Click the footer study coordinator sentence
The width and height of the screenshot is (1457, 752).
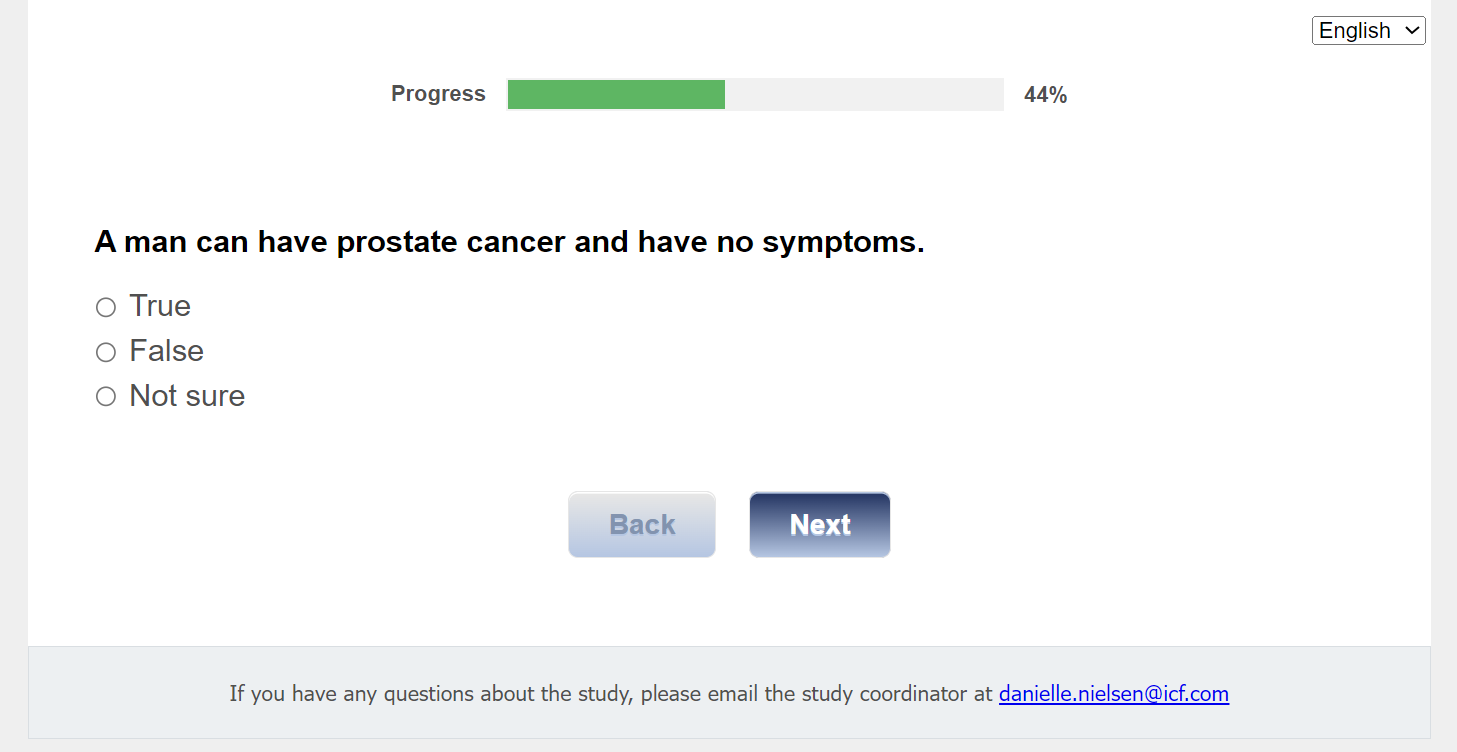coord(610,693)
